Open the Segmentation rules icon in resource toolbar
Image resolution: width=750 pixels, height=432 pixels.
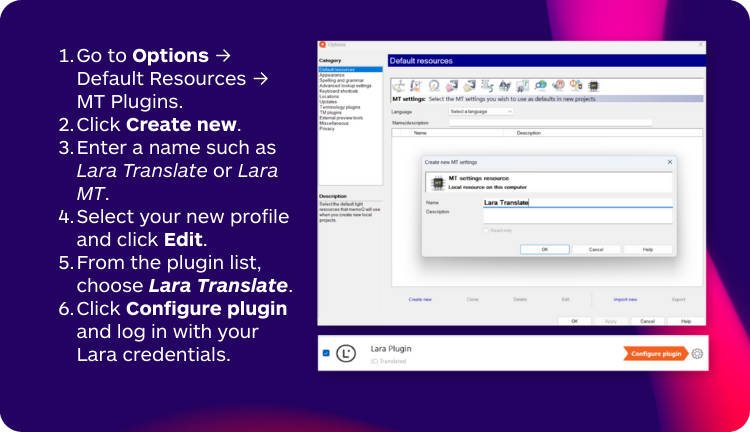[x=399, y=86]
